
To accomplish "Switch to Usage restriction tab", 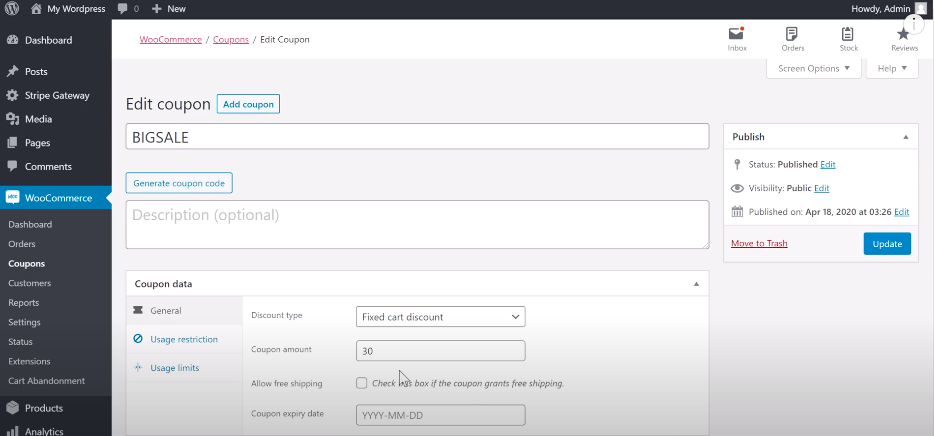I will pos(184,340).
